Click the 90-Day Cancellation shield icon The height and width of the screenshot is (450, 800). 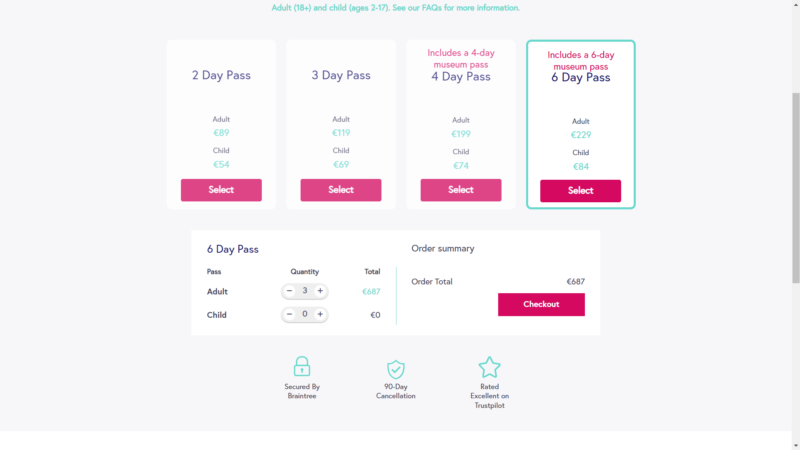click(395, 369)
